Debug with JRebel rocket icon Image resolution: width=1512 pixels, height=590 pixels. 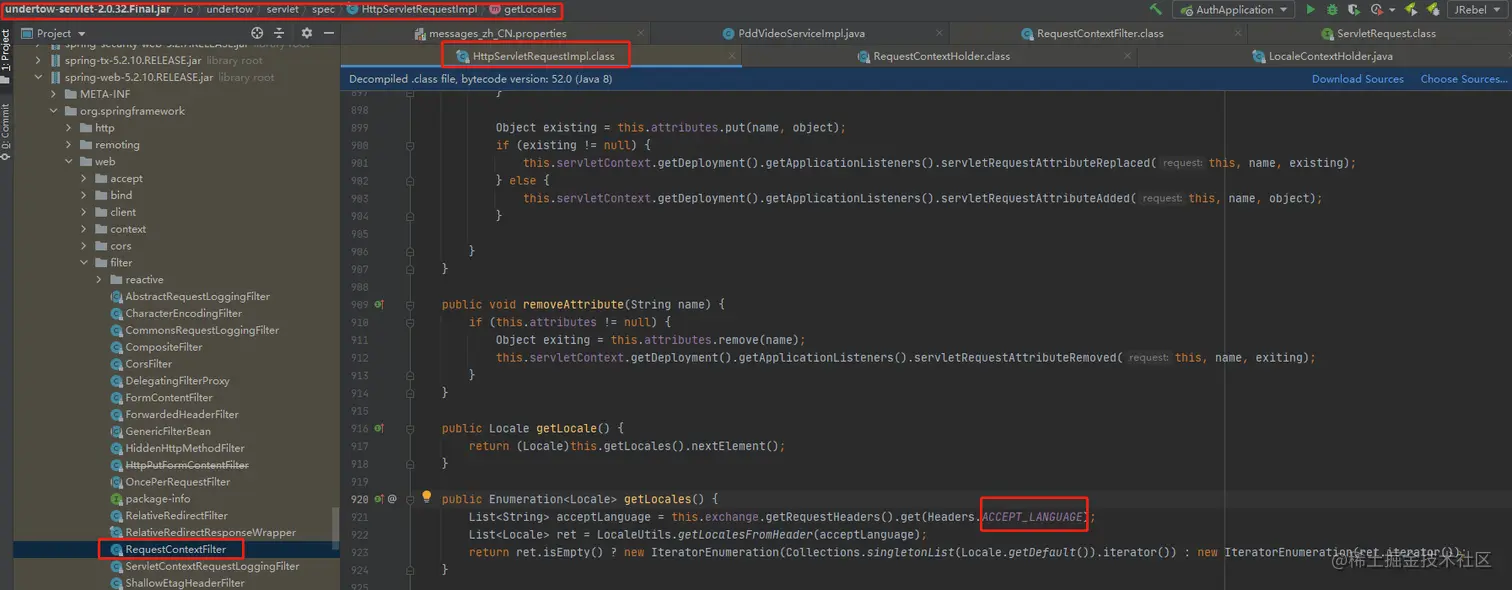pyautogui.click(x=1433, y=9)
